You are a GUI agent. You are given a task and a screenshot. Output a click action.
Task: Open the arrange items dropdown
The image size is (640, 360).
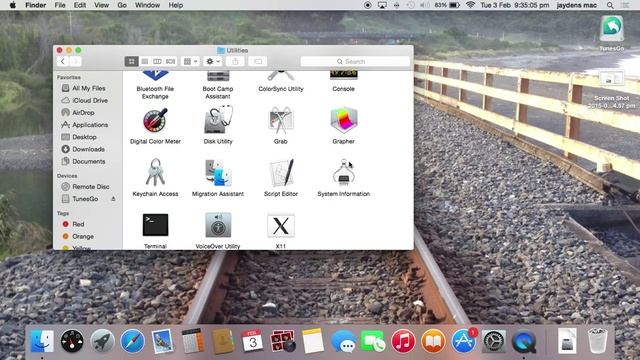pyautogui.click(x=190, y=61)
